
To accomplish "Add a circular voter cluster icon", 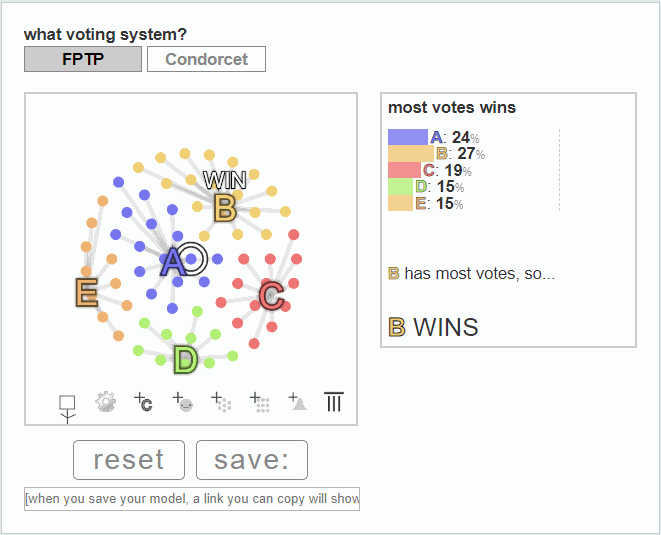I will tap(221, 402).
